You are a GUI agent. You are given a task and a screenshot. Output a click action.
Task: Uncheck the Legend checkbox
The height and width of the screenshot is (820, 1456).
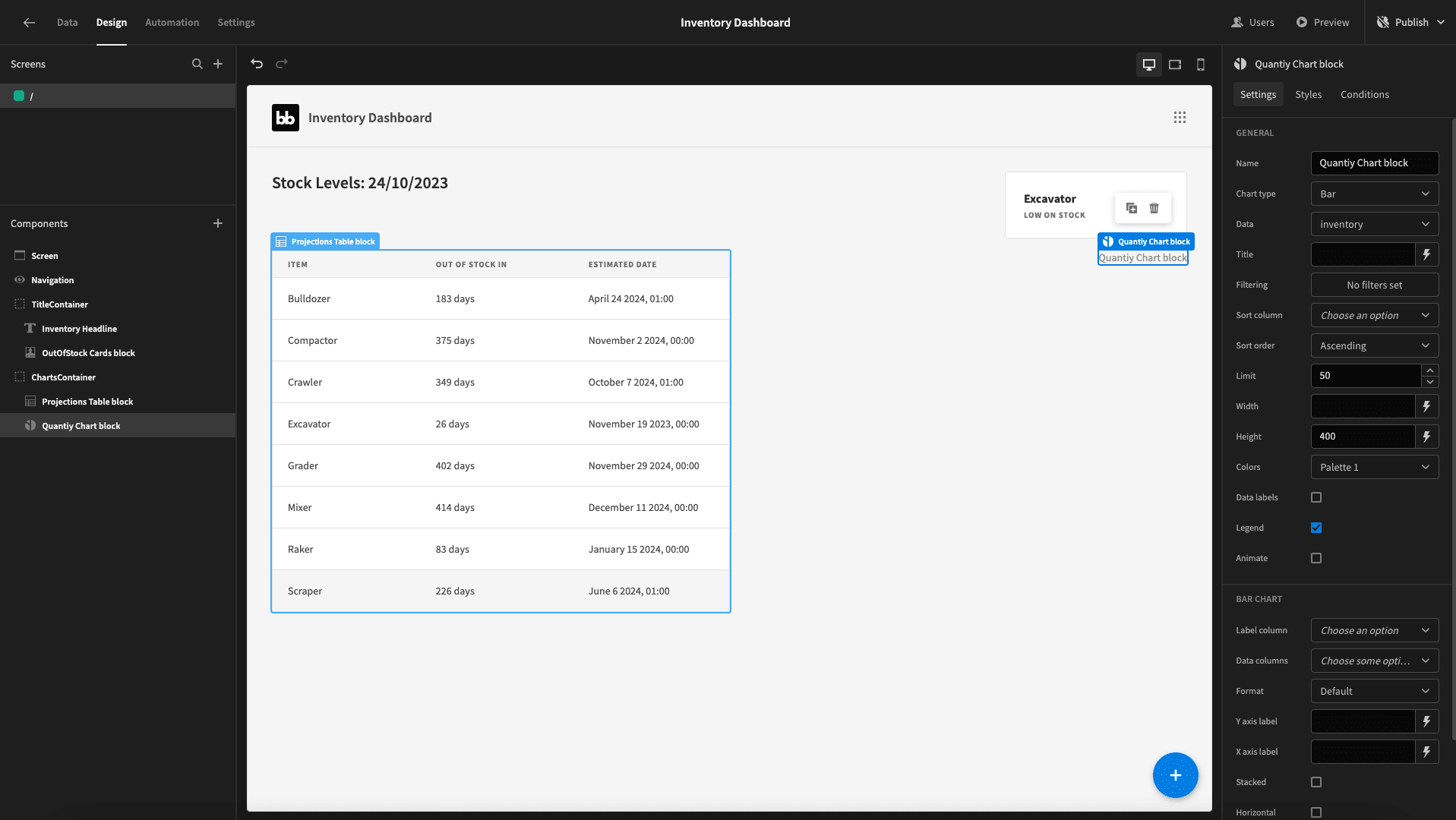point(1316,528)
